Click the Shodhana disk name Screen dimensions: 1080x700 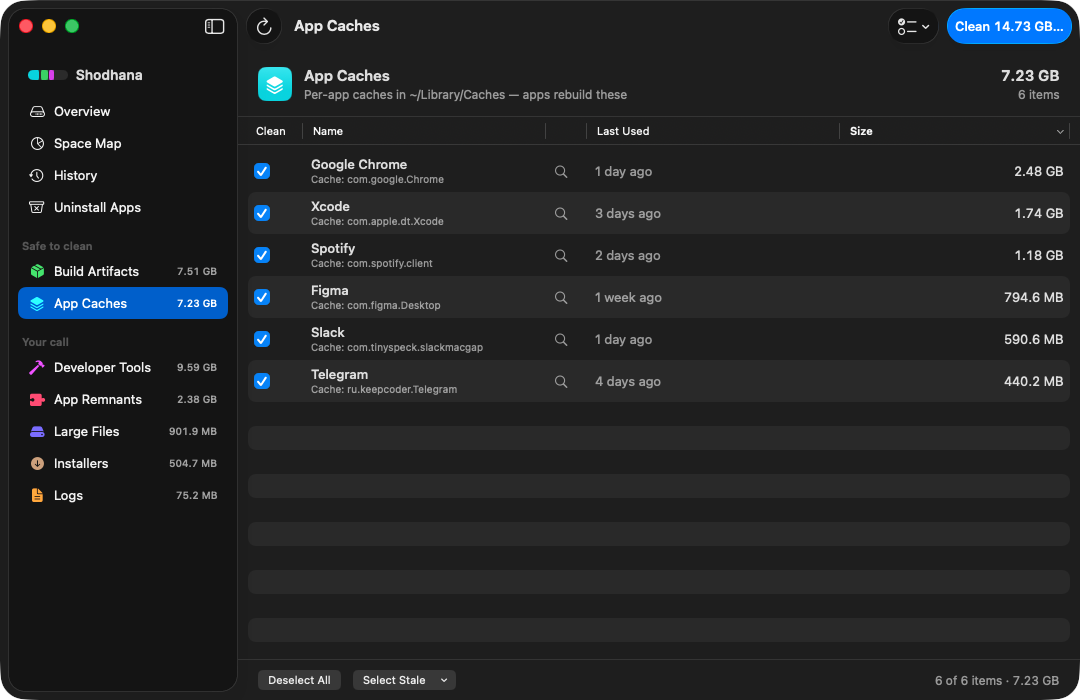[109, 75]
